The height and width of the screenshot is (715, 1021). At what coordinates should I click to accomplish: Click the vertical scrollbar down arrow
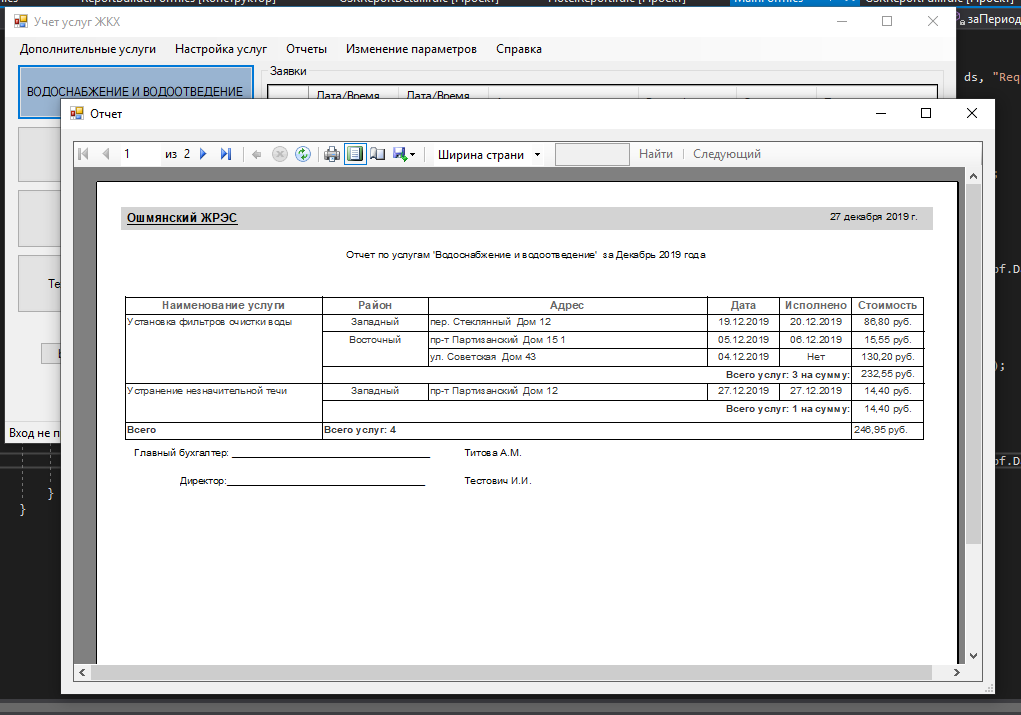pyautogui.click(x=974, y=655)
